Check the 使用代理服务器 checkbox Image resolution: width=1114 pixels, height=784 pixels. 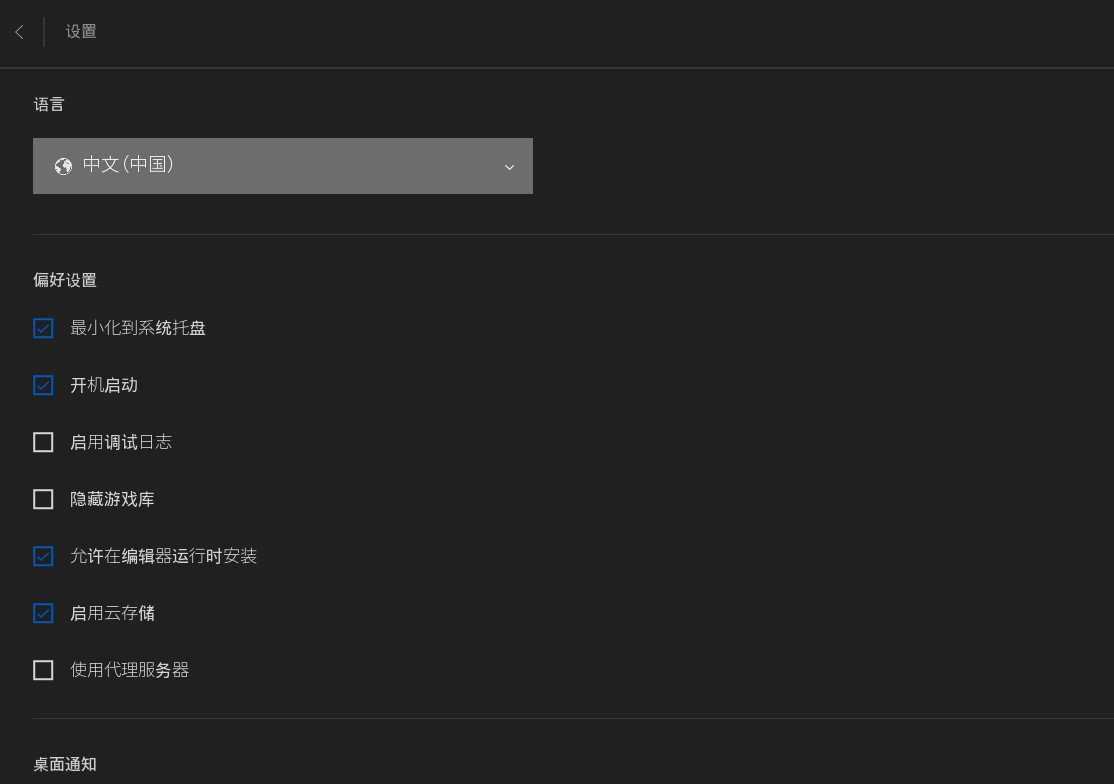43,670
